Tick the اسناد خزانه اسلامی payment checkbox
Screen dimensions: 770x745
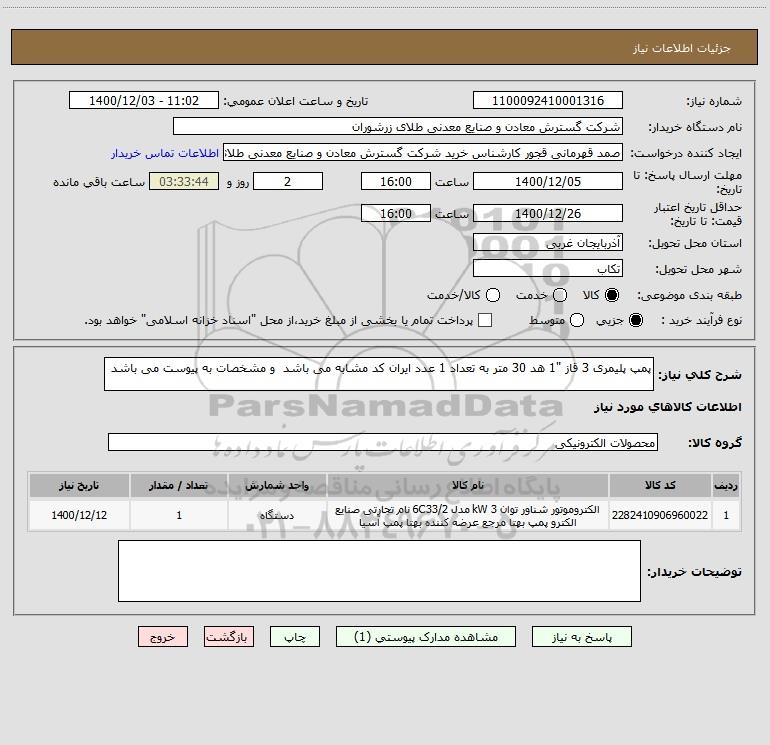485,320
